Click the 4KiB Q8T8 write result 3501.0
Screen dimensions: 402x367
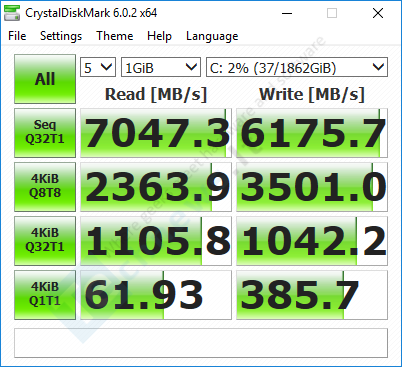[x=312, y=187]
